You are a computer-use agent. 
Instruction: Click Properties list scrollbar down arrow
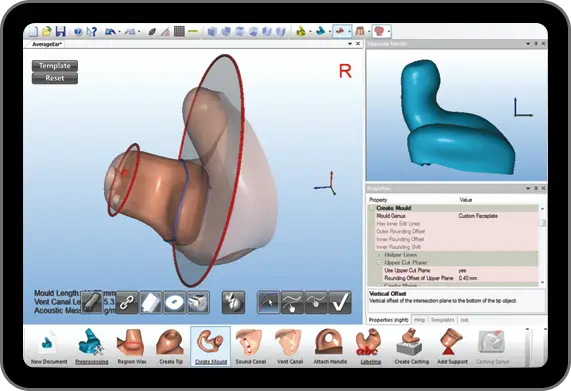(543, 282)
